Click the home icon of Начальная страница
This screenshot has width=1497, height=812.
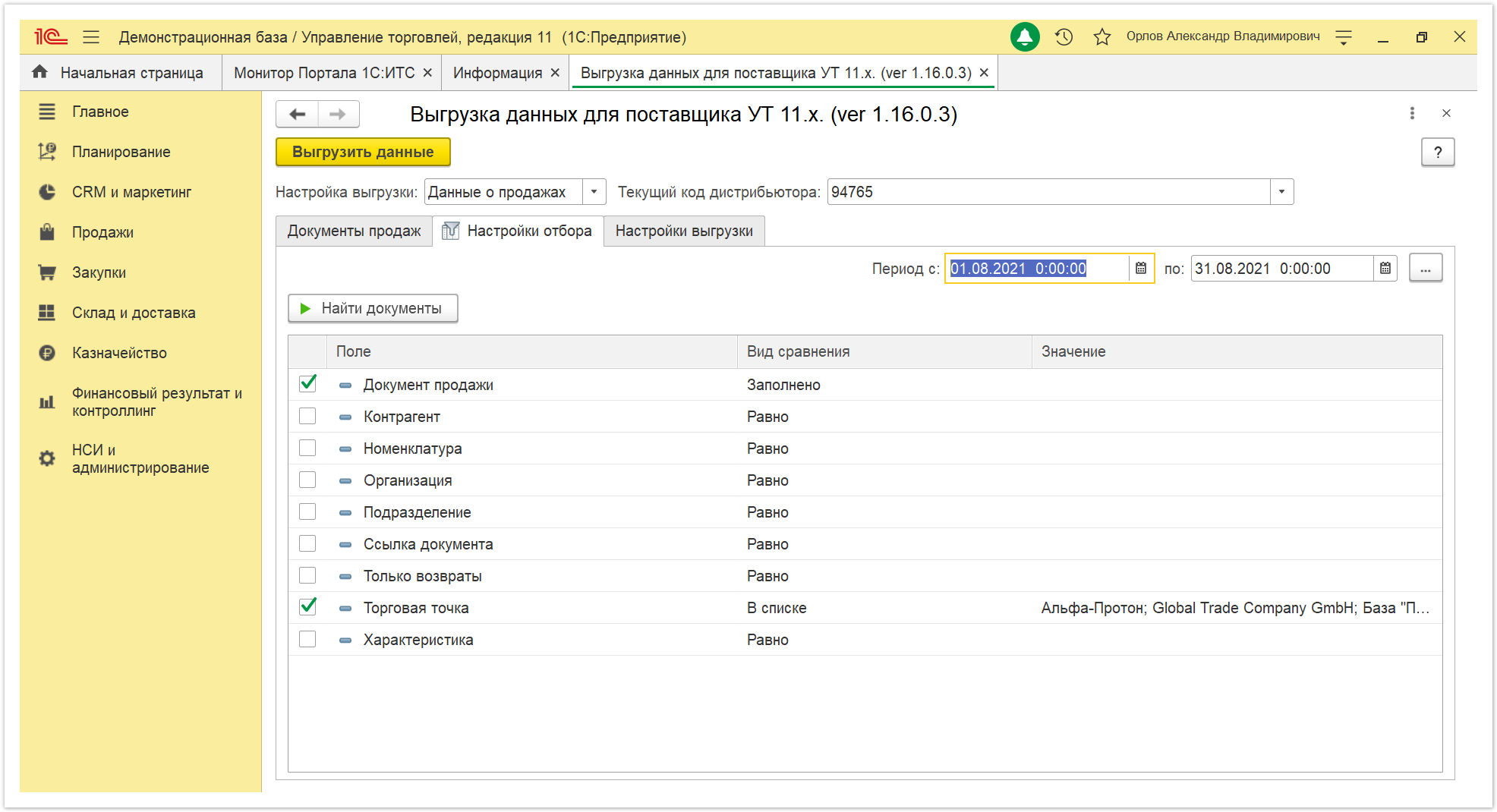click(40, 72)
